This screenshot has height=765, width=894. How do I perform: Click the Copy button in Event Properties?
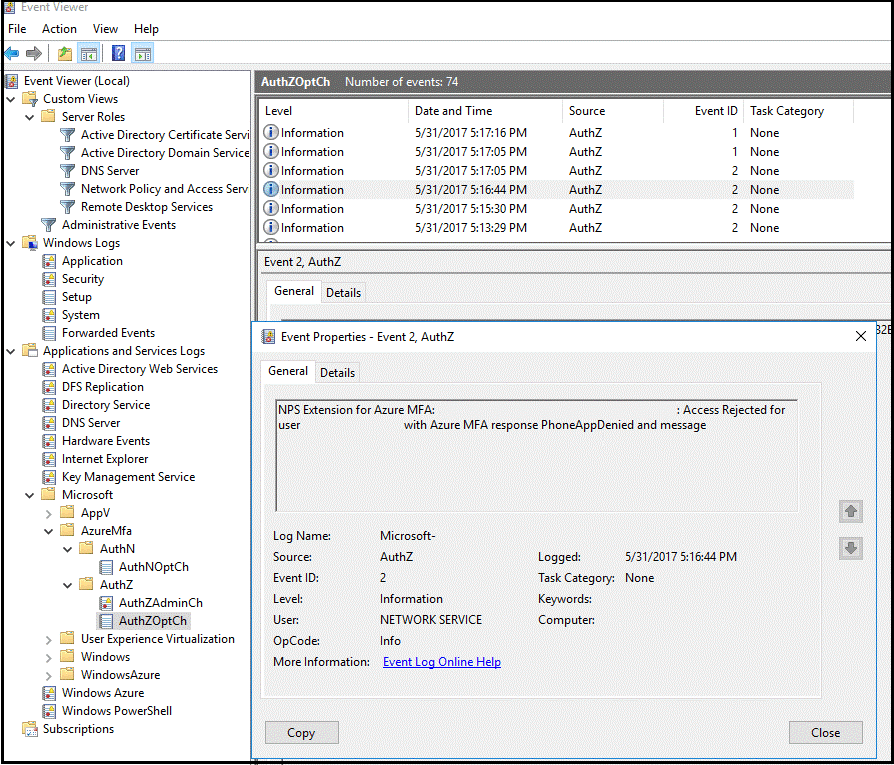pyautogui.click(x=301, y=732)
